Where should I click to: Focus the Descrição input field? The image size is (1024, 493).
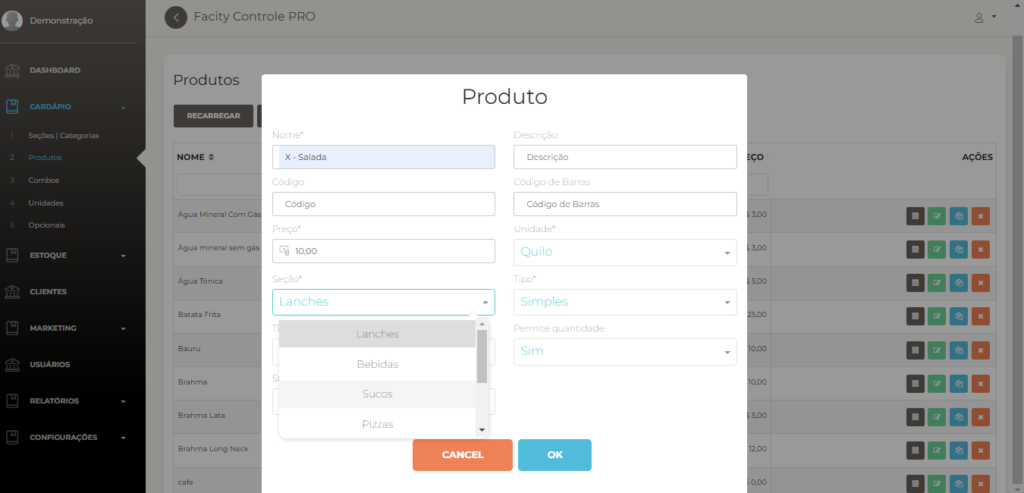pos(625,157)
